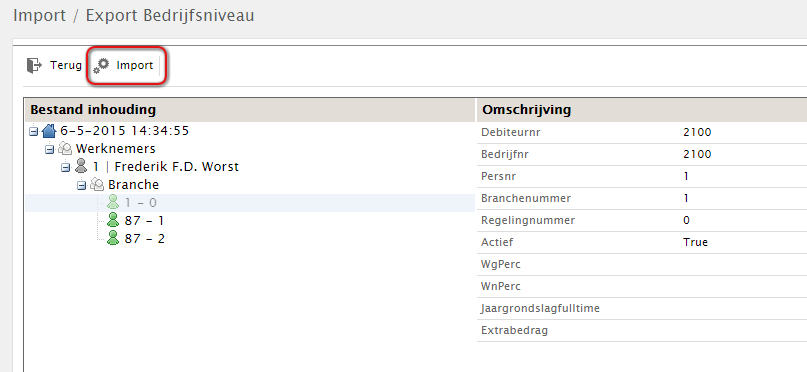Viewport: 807px width, 372px height.
Task: Go back using the Terug button
Action: click(x=54, y=66)
